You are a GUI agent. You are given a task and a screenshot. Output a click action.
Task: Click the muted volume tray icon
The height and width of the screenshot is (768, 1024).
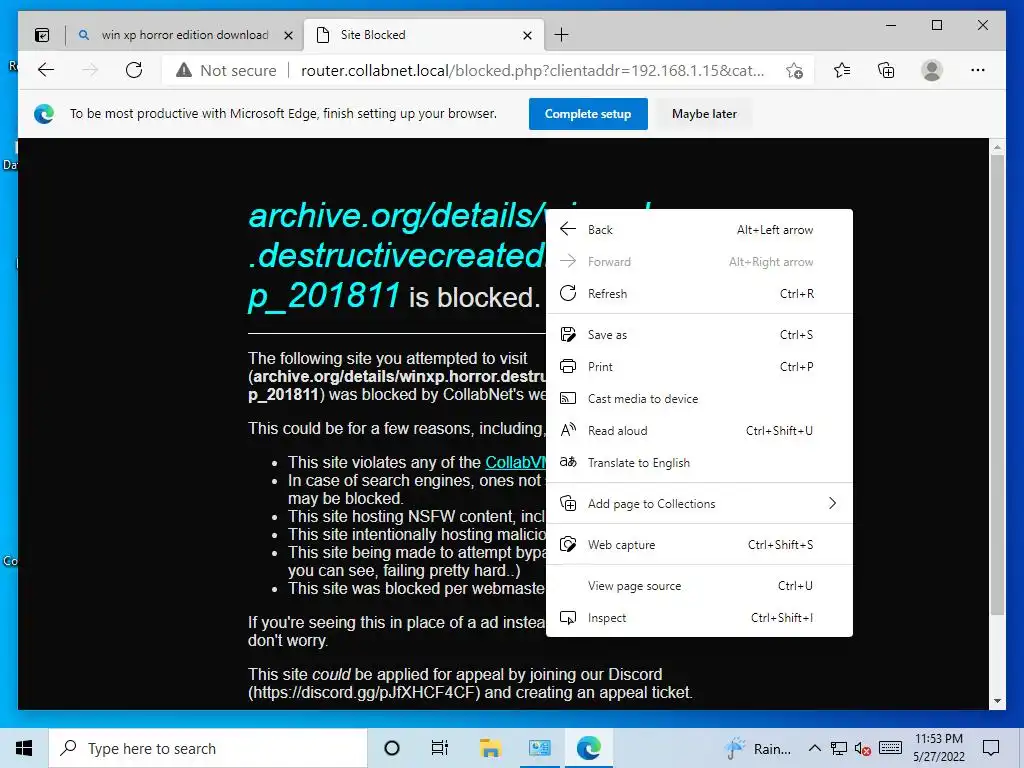click(x=863, y=748)
